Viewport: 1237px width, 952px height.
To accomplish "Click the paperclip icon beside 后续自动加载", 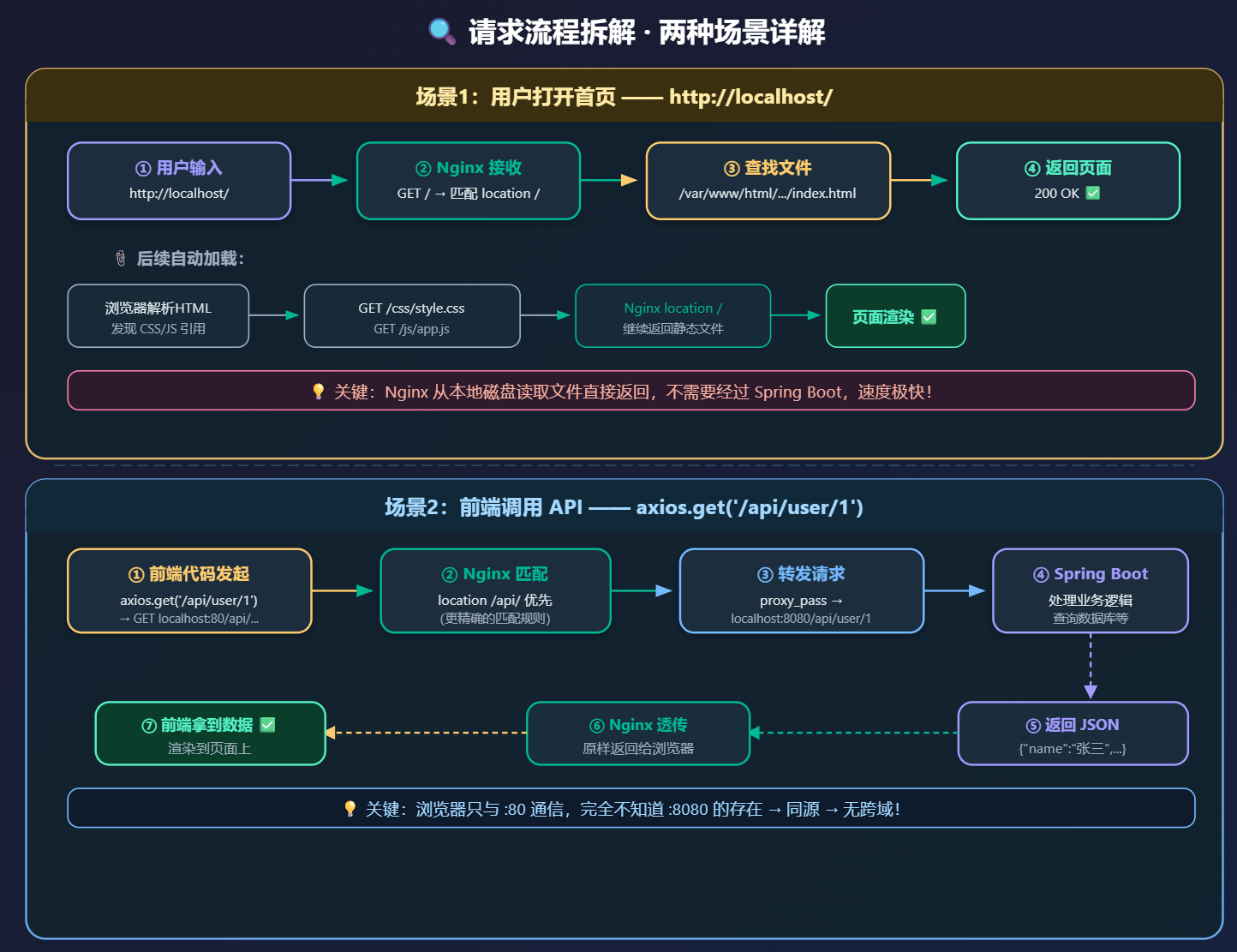I will (x=121, y=258).
